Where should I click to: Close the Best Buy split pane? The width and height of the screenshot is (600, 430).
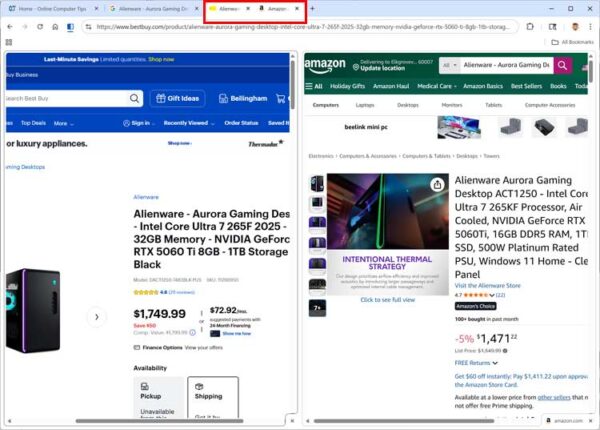292,421
